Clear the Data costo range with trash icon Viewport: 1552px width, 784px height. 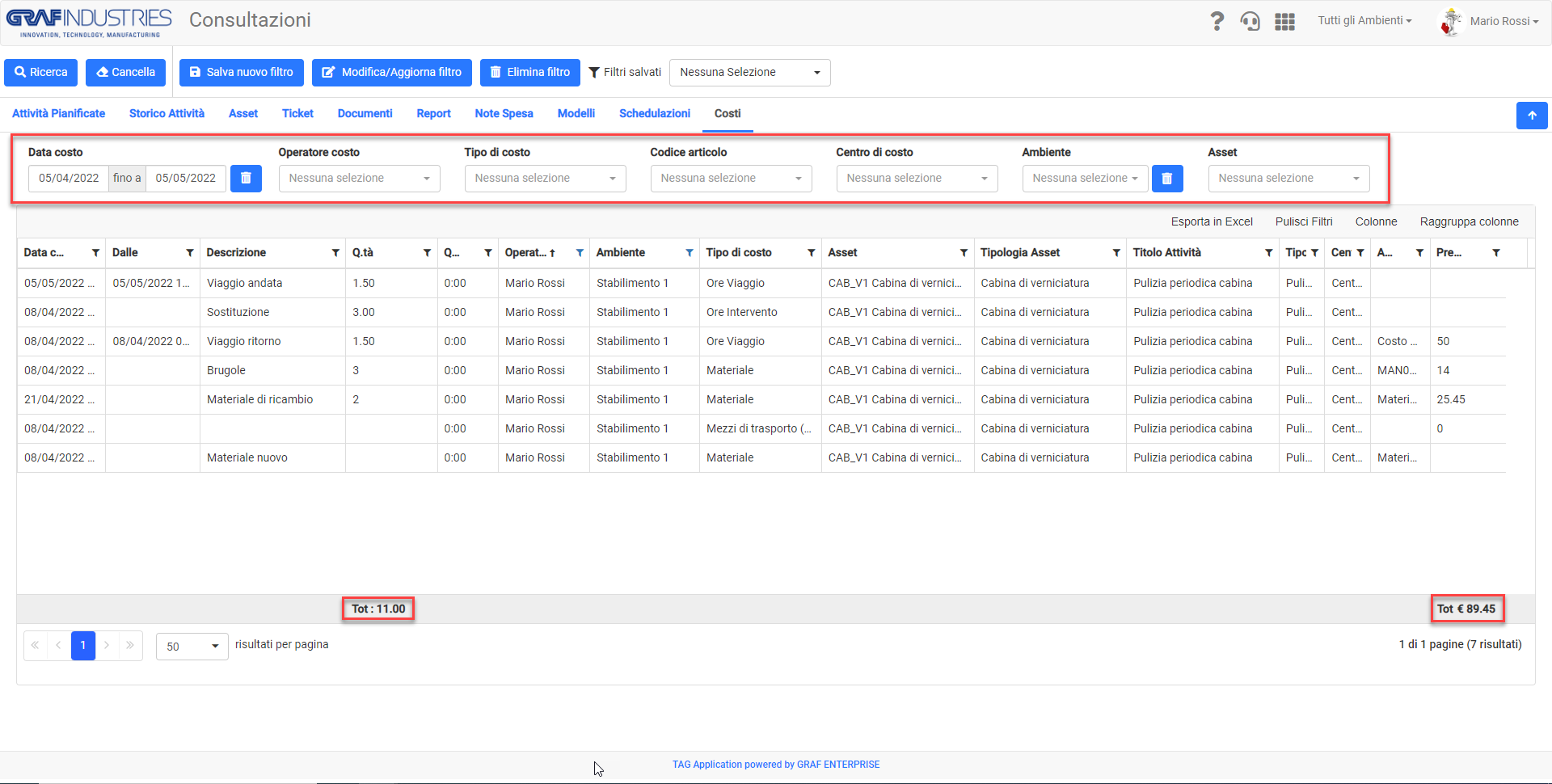point(246,178)
